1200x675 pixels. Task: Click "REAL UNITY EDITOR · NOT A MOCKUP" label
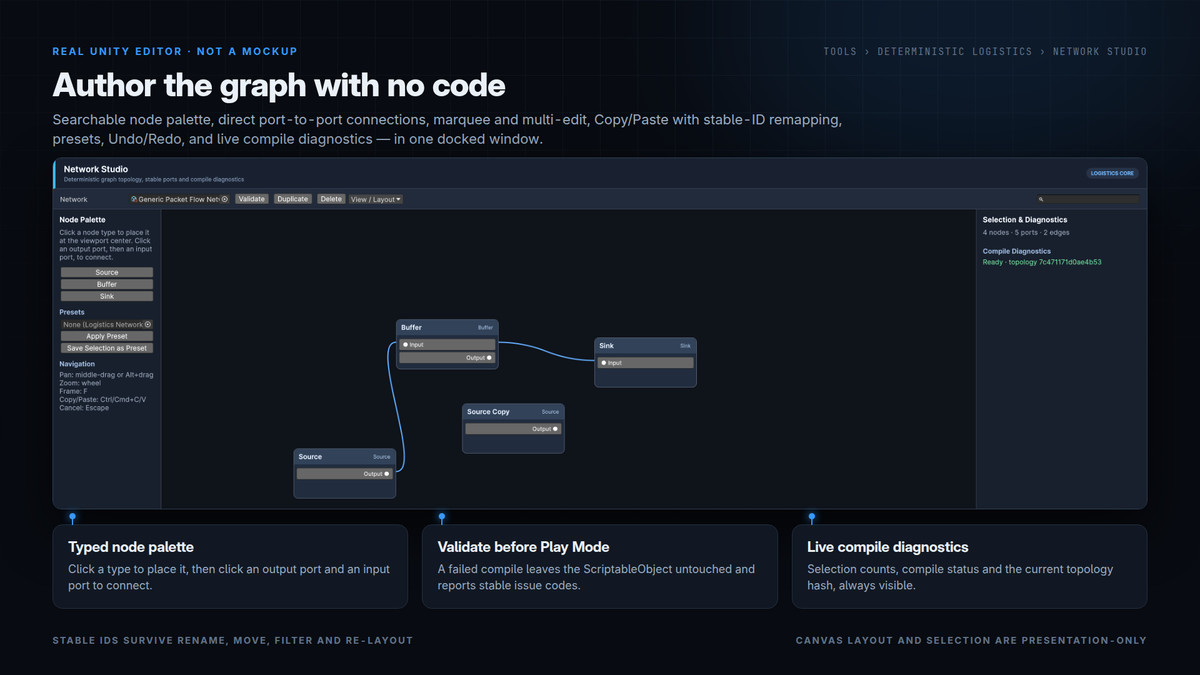coord(175,51)
